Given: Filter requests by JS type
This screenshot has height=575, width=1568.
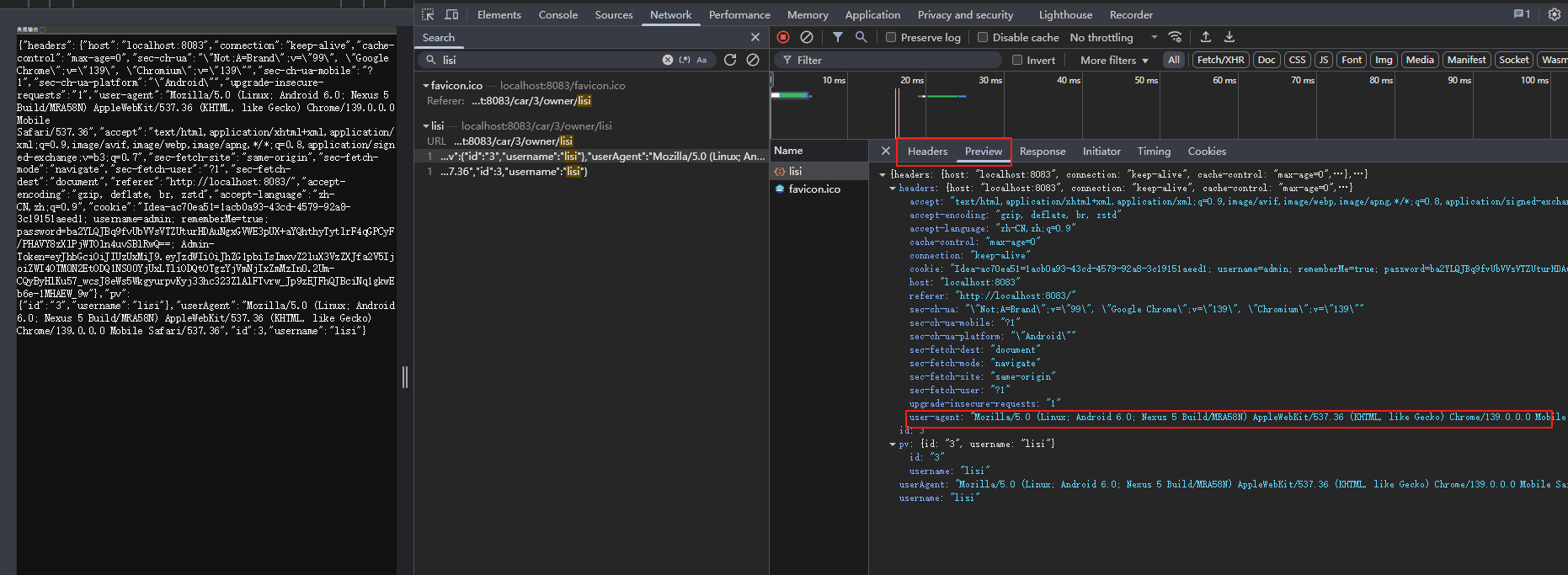Looking at the screenshot, I should coord(1324,60).
